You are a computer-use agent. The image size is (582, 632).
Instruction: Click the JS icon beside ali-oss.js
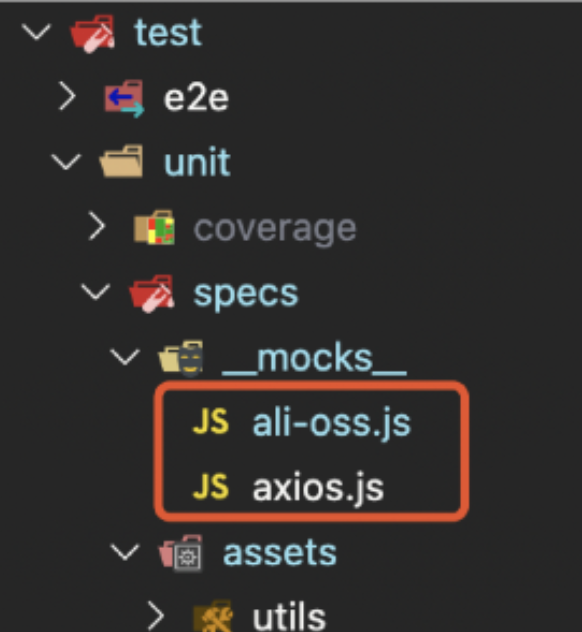[x=210, y=422]
